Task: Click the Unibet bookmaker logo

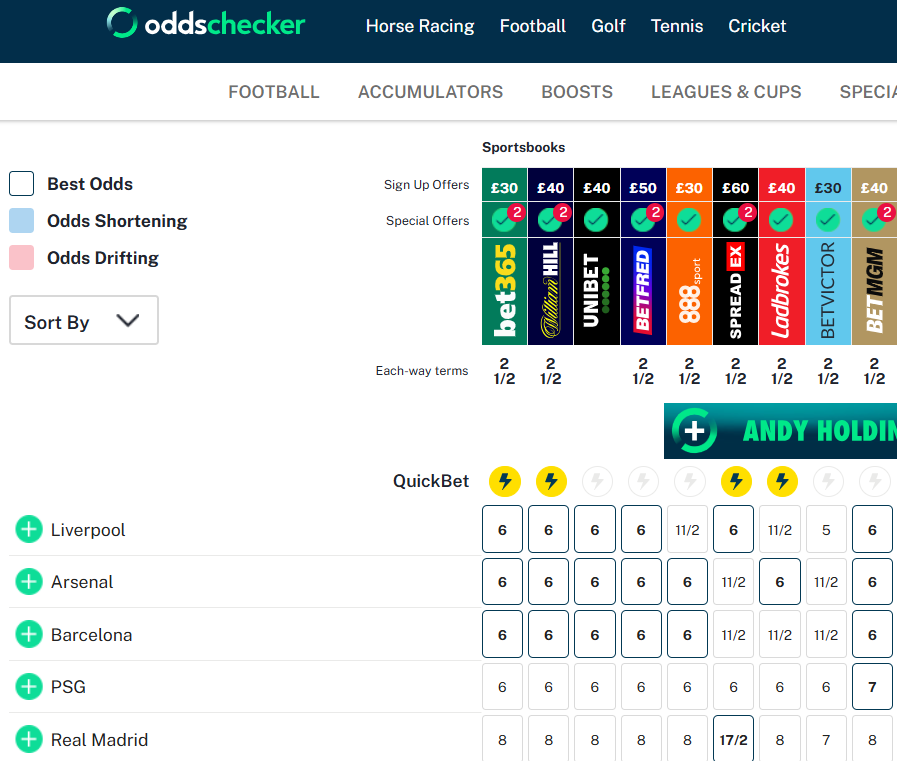Action: coord(597,291)
